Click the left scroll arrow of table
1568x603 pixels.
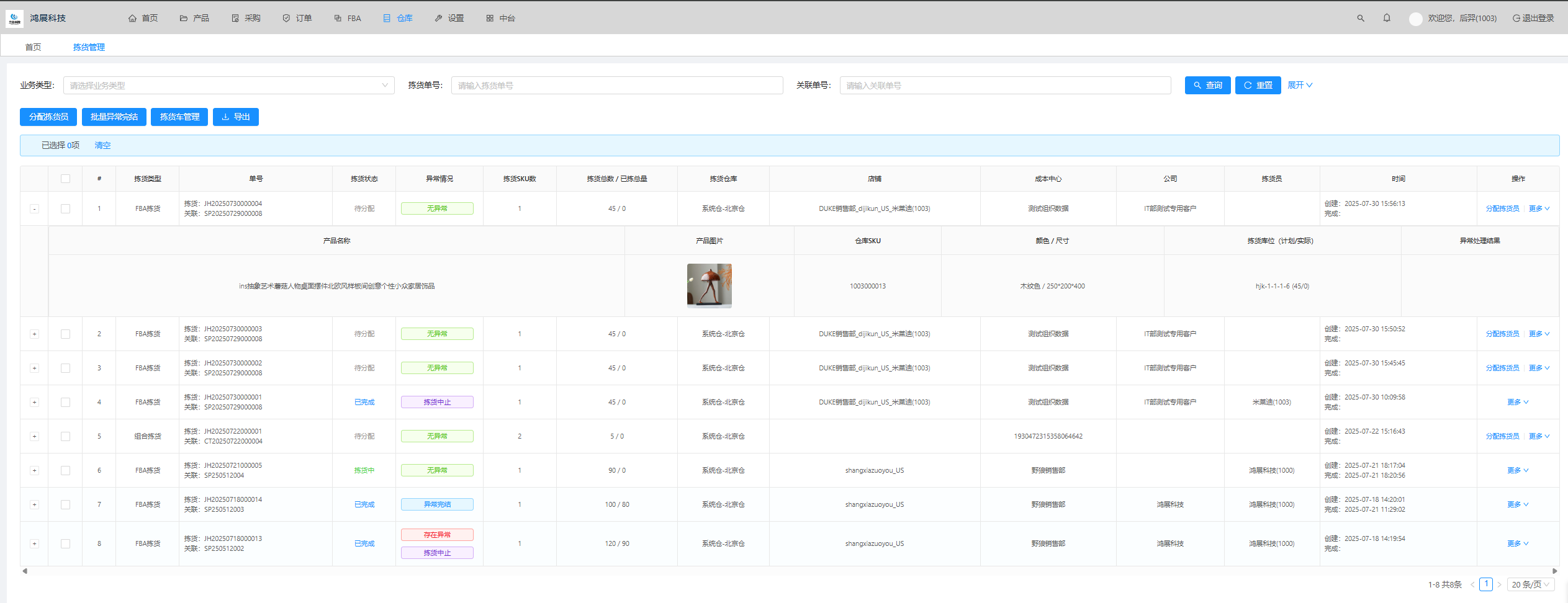(x=25, y=571)
